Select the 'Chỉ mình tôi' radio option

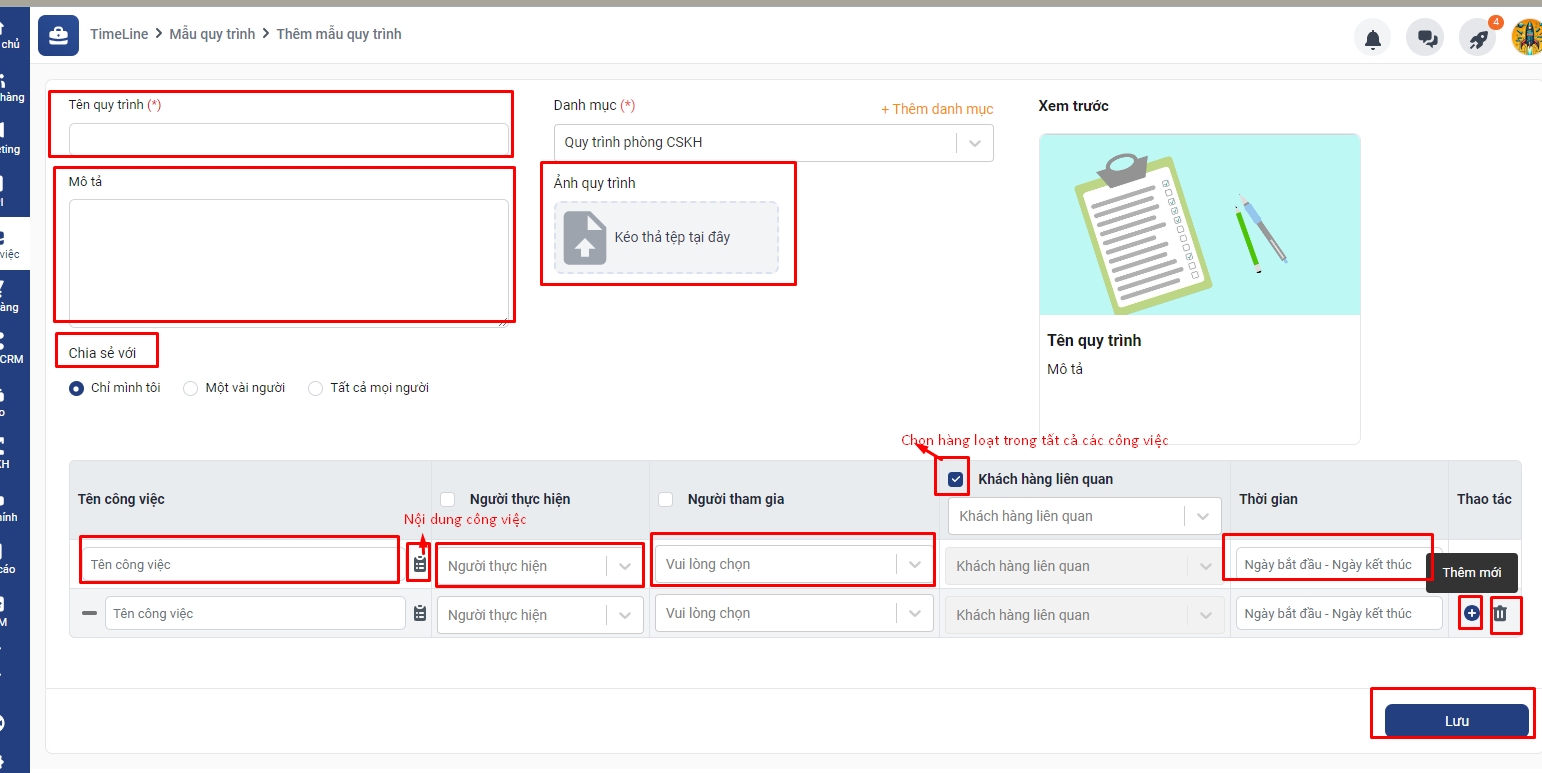[x=77, y=388]
